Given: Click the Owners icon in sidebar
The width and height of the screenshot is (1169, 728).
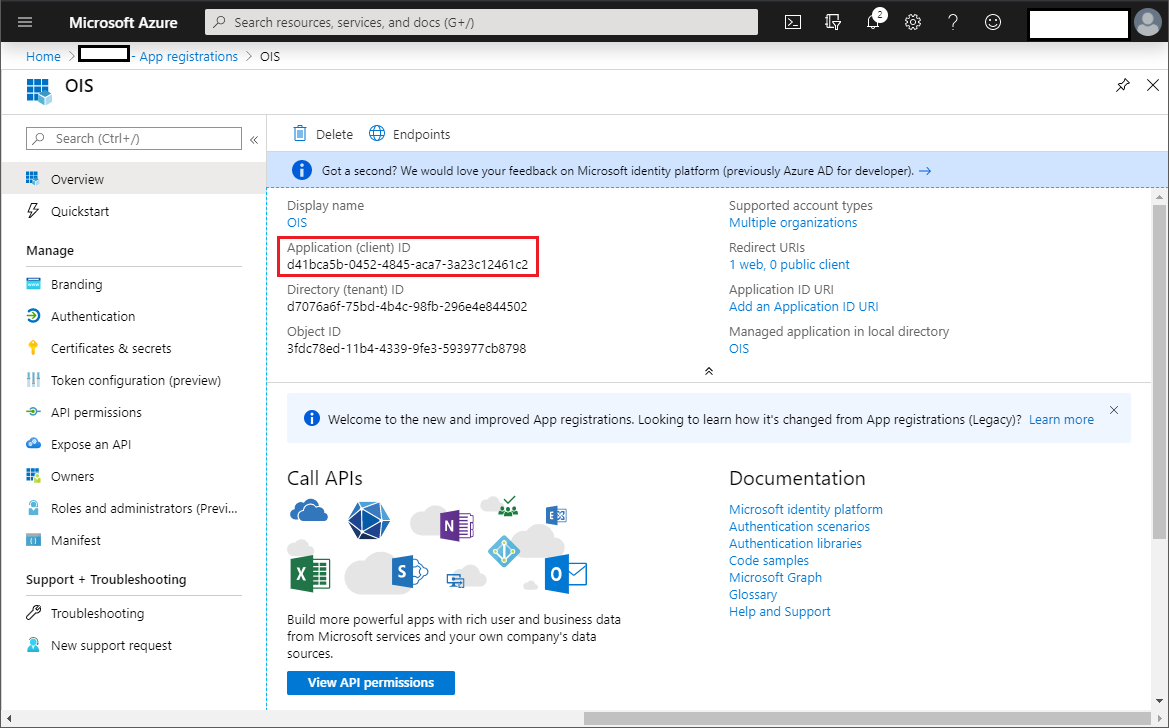Looking at the screenshot, I should pyautogui.click(x=33, y=476).
